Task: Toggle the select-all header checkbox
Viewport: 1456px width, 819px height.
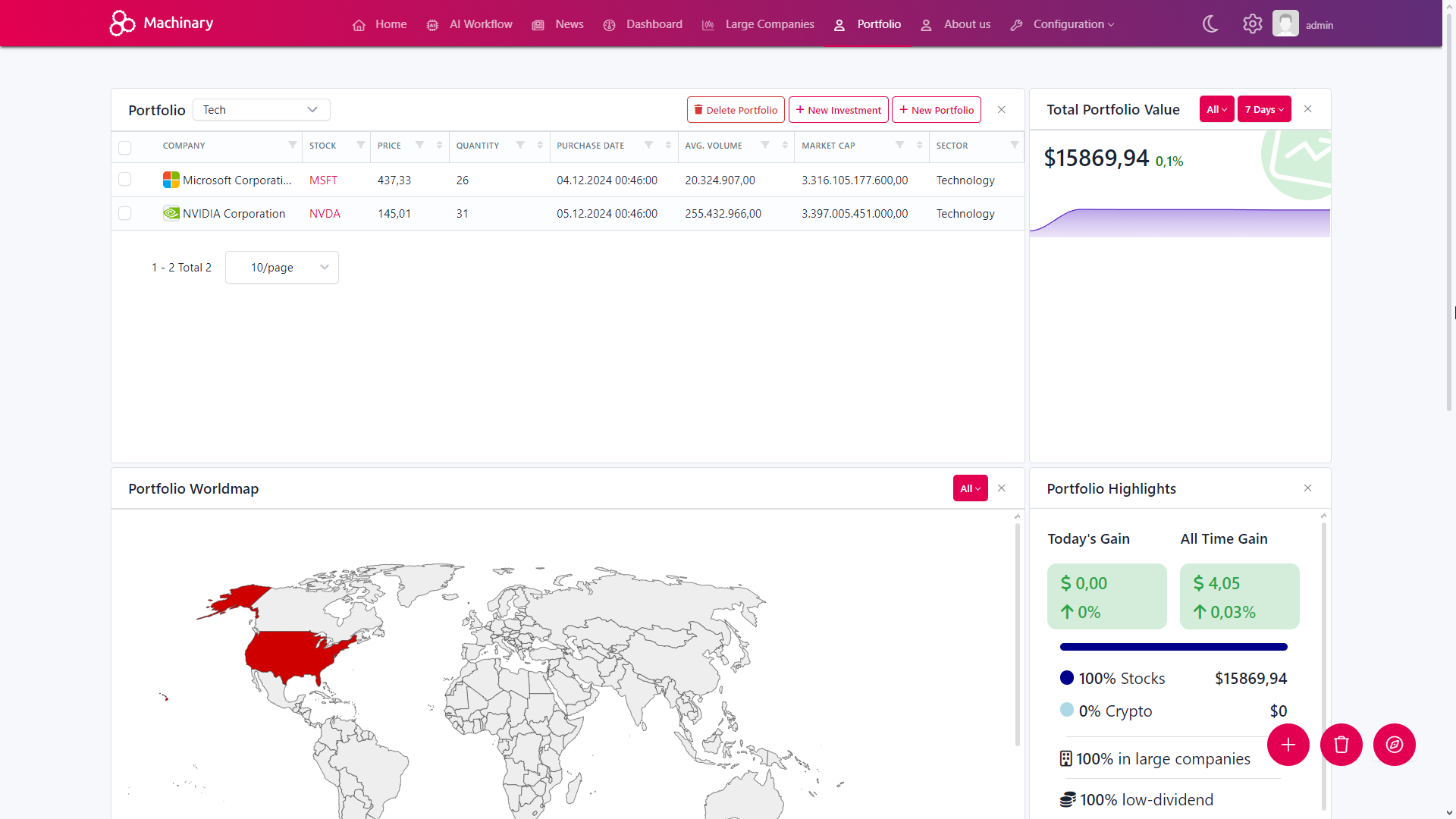Action: tap(125, 147)
